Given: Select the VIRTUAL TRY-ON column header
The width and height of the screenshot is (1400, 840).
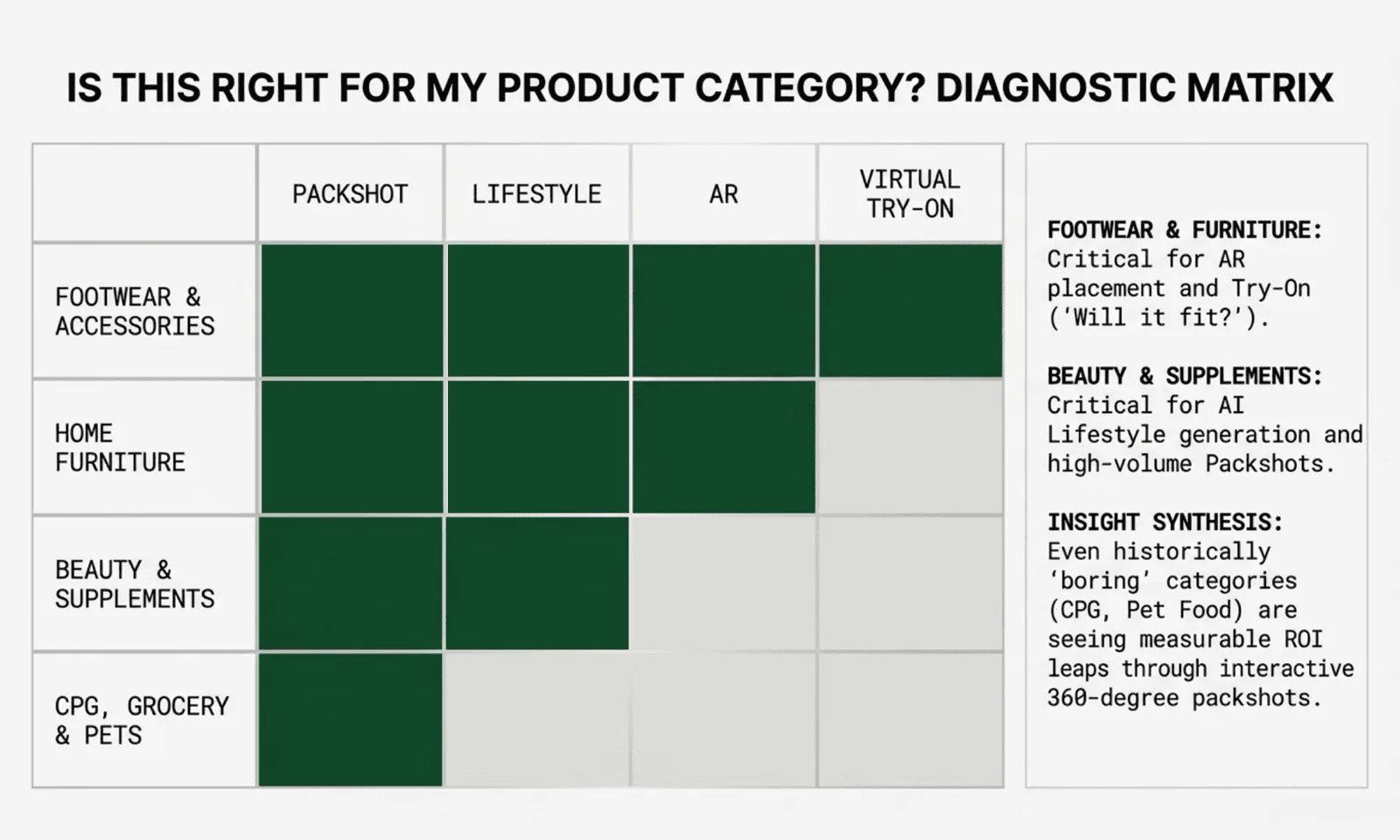Looking at the screenshot, I should [910, 193].
